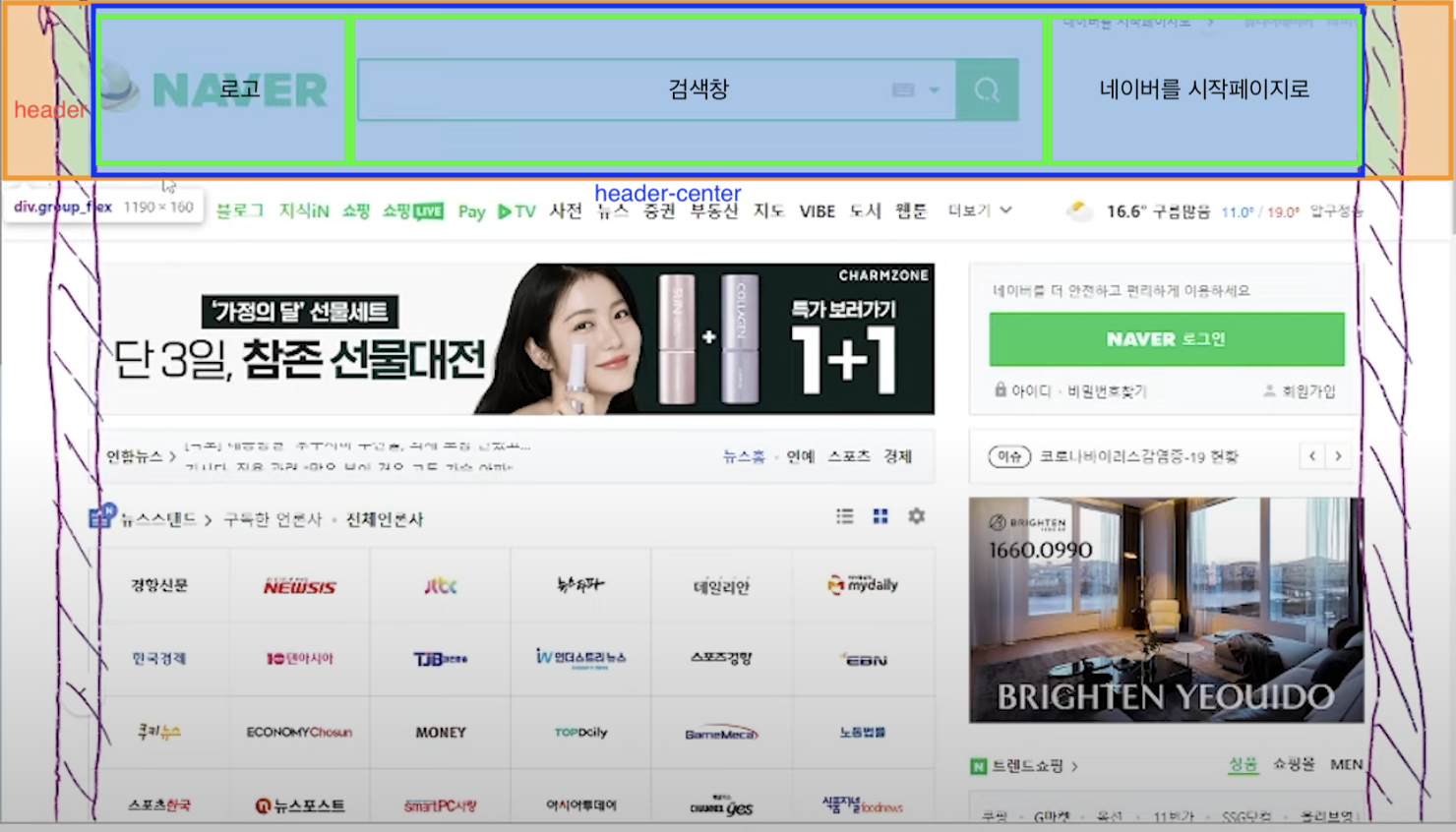Click the green search magnifier button
This screenshot has height=832, width=1456.
click(x=987, y=90)
